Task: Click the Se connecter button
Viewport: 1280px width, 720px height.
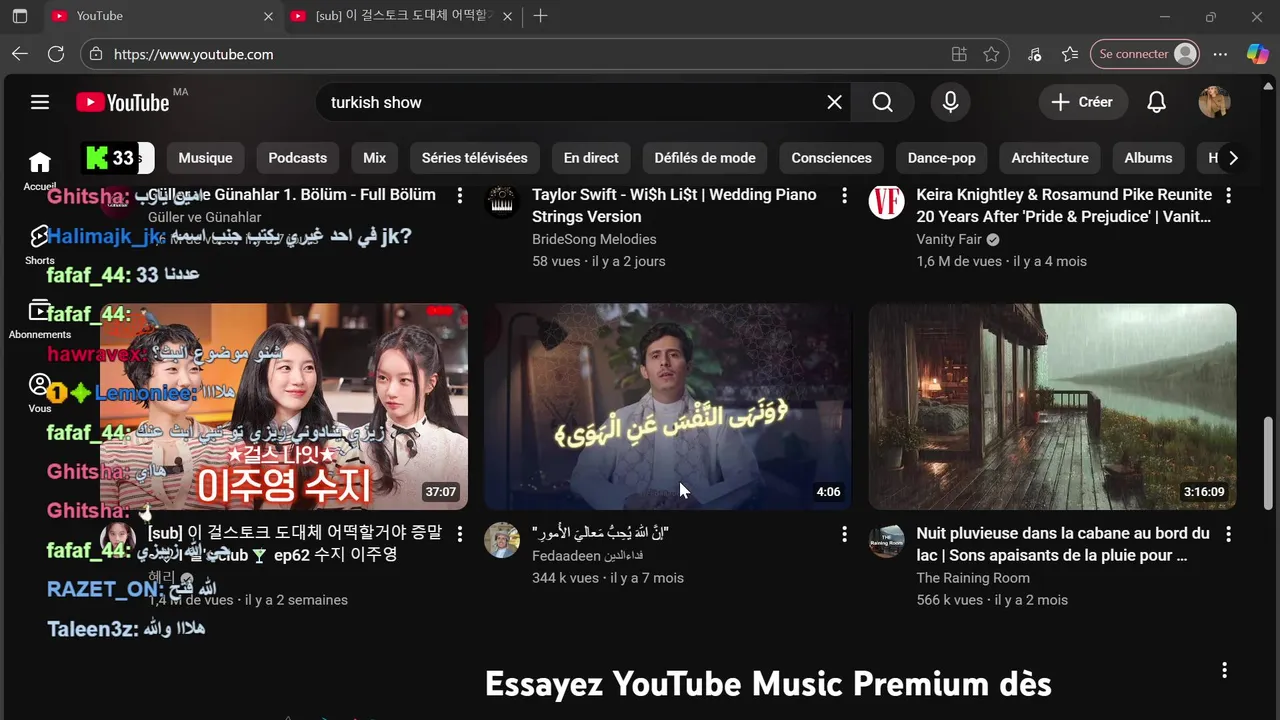Action: tap(1145, 54)
